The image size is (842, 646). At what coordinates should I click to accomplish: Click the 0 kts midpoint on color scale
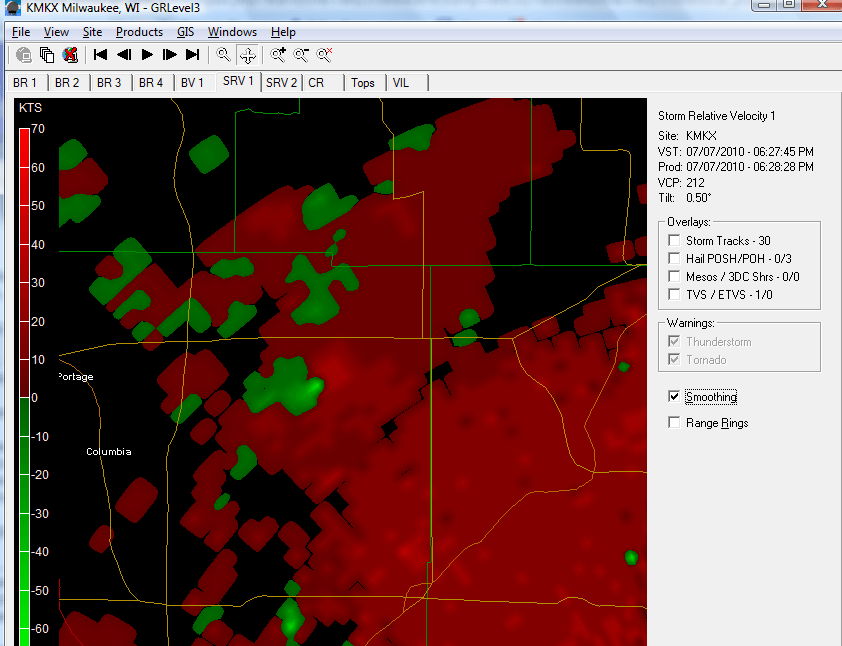coord(34,398)
